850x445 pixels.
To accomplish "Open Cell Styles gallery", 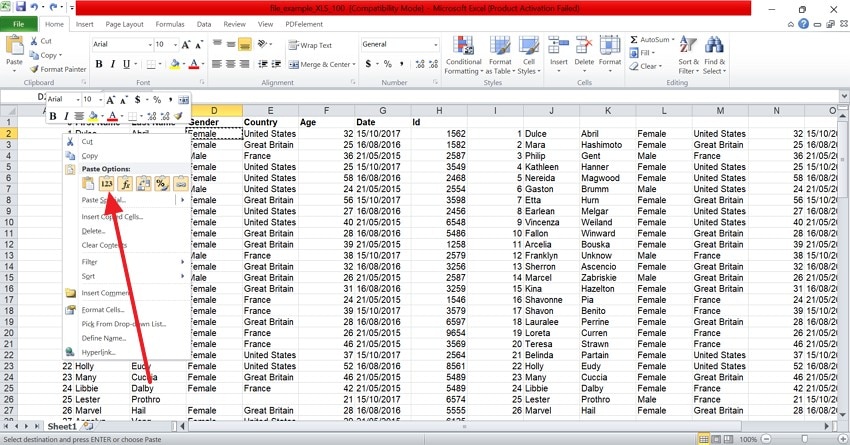I will pos(528,55).
